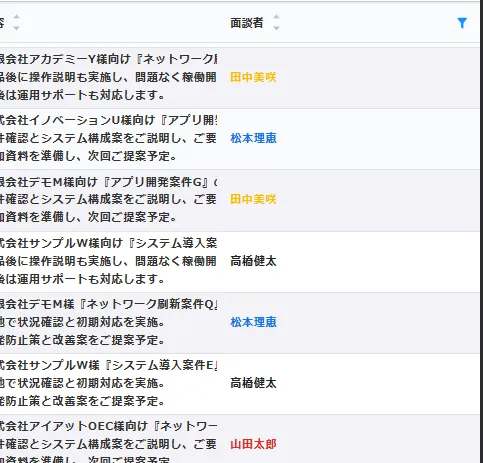The height and width of the screenshot is (463, 483).
Task: Click 操作説明も実施し line in アカデミーY row
Action: (x=108, y=77)
